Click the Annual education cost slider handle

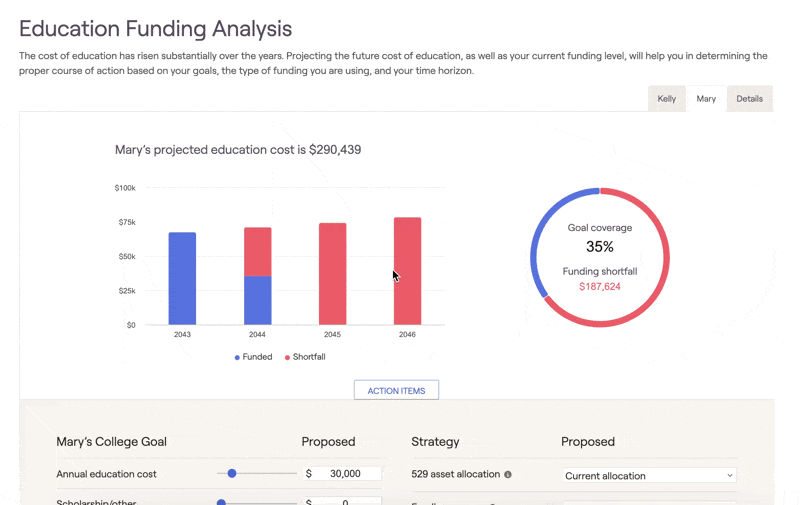click(x=232, y=473)
